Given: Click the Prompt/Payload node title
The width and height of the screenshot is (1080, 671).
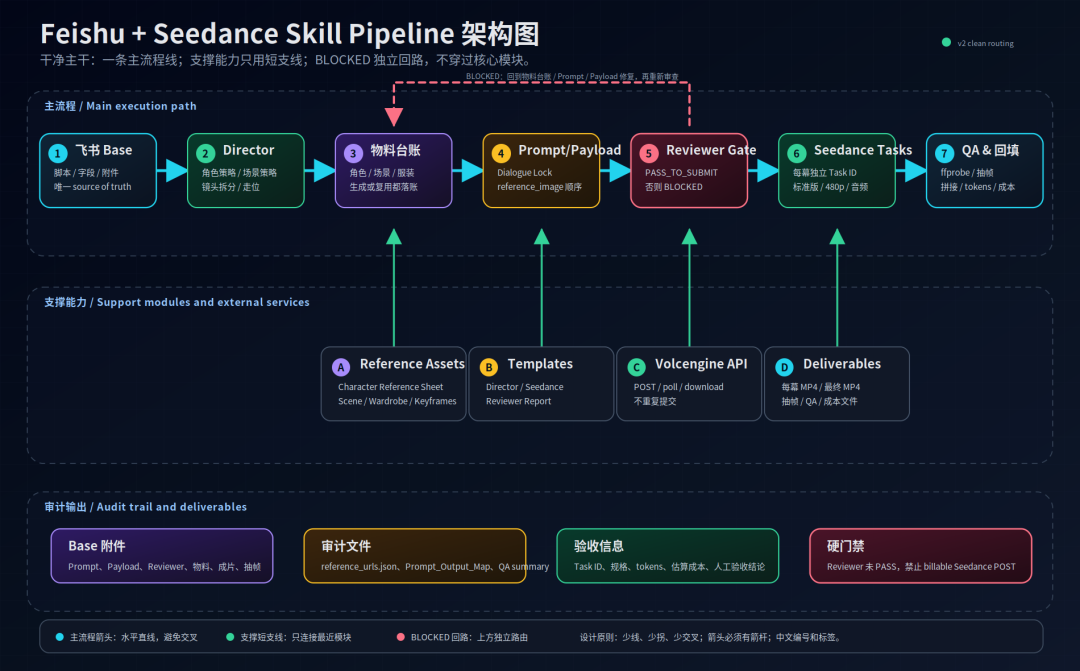Looking at the screenshot, I should tap(570, 150).
